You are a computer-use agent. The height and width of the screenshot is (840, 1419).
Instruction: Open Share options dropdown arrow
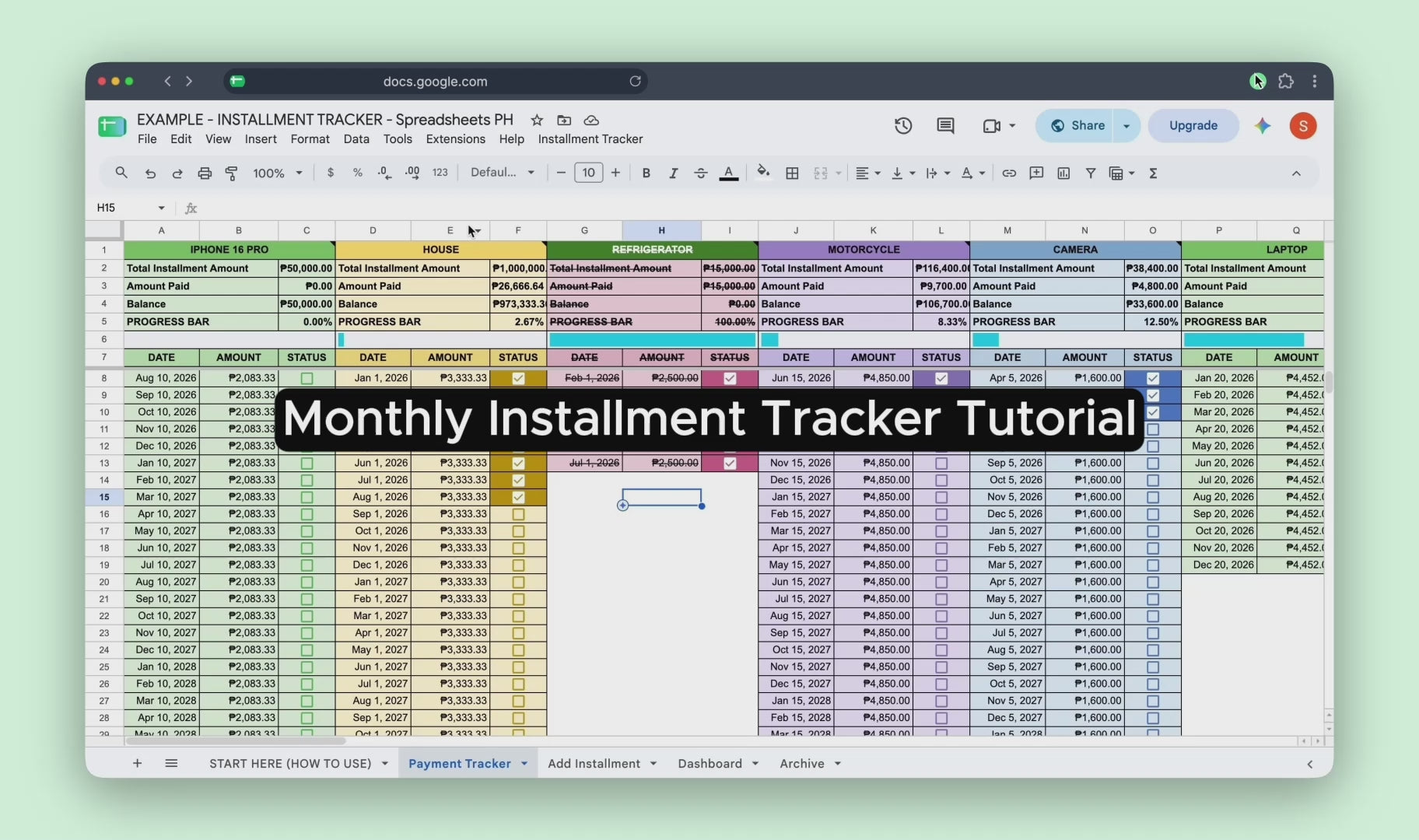(1126, 126)
